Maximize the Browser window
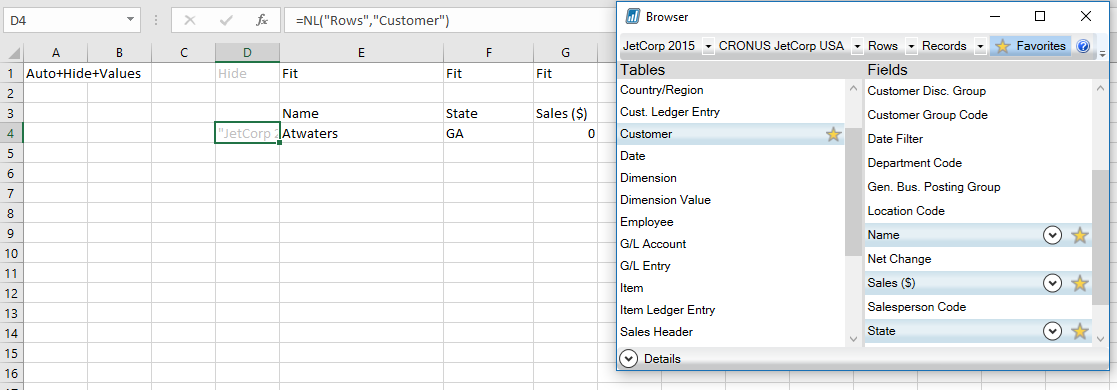This screenshot has height=390, width=1117. (1039, 16)
